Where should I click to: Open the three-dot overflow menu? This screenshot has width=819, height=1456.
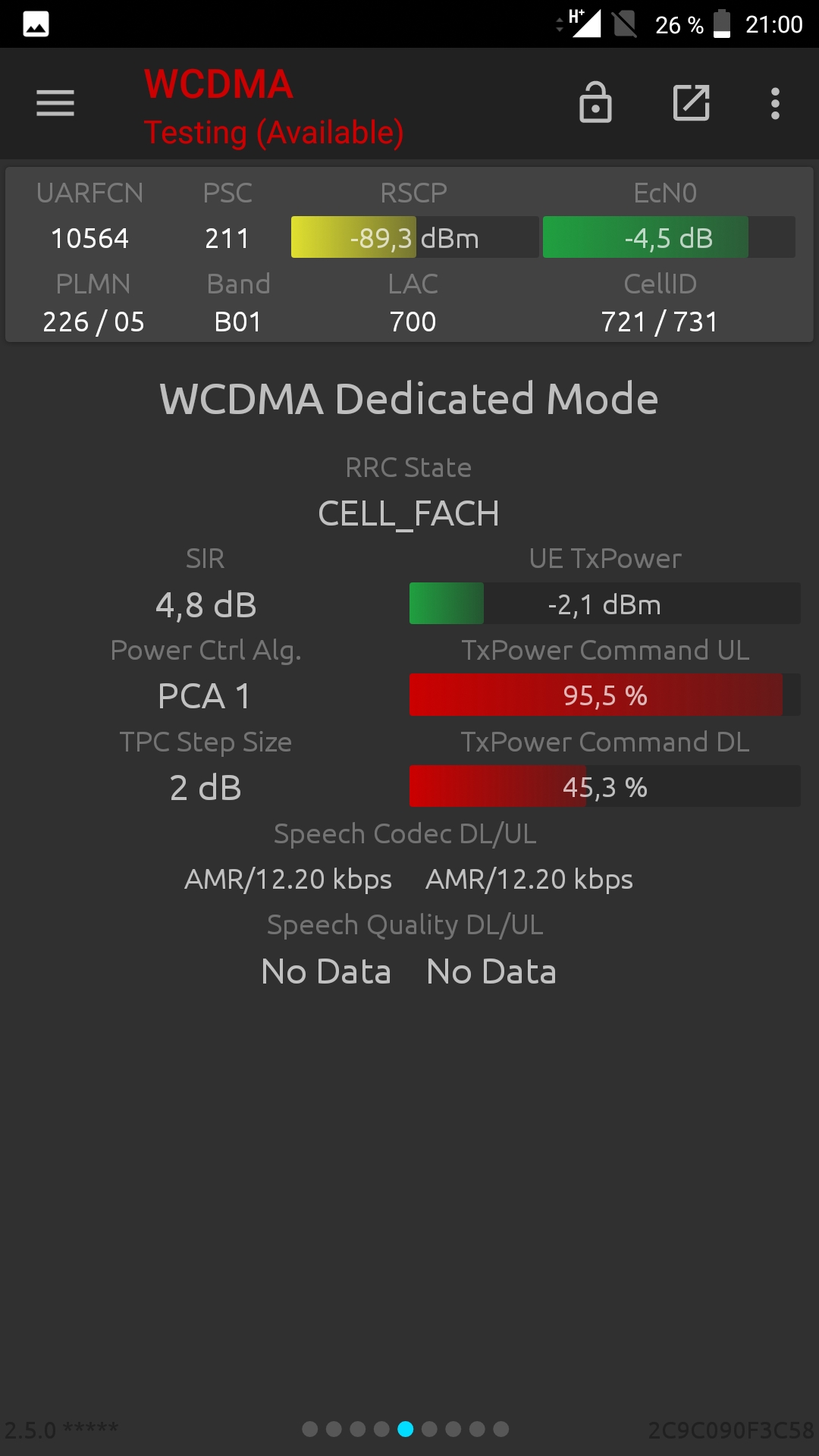coord(775,103)
